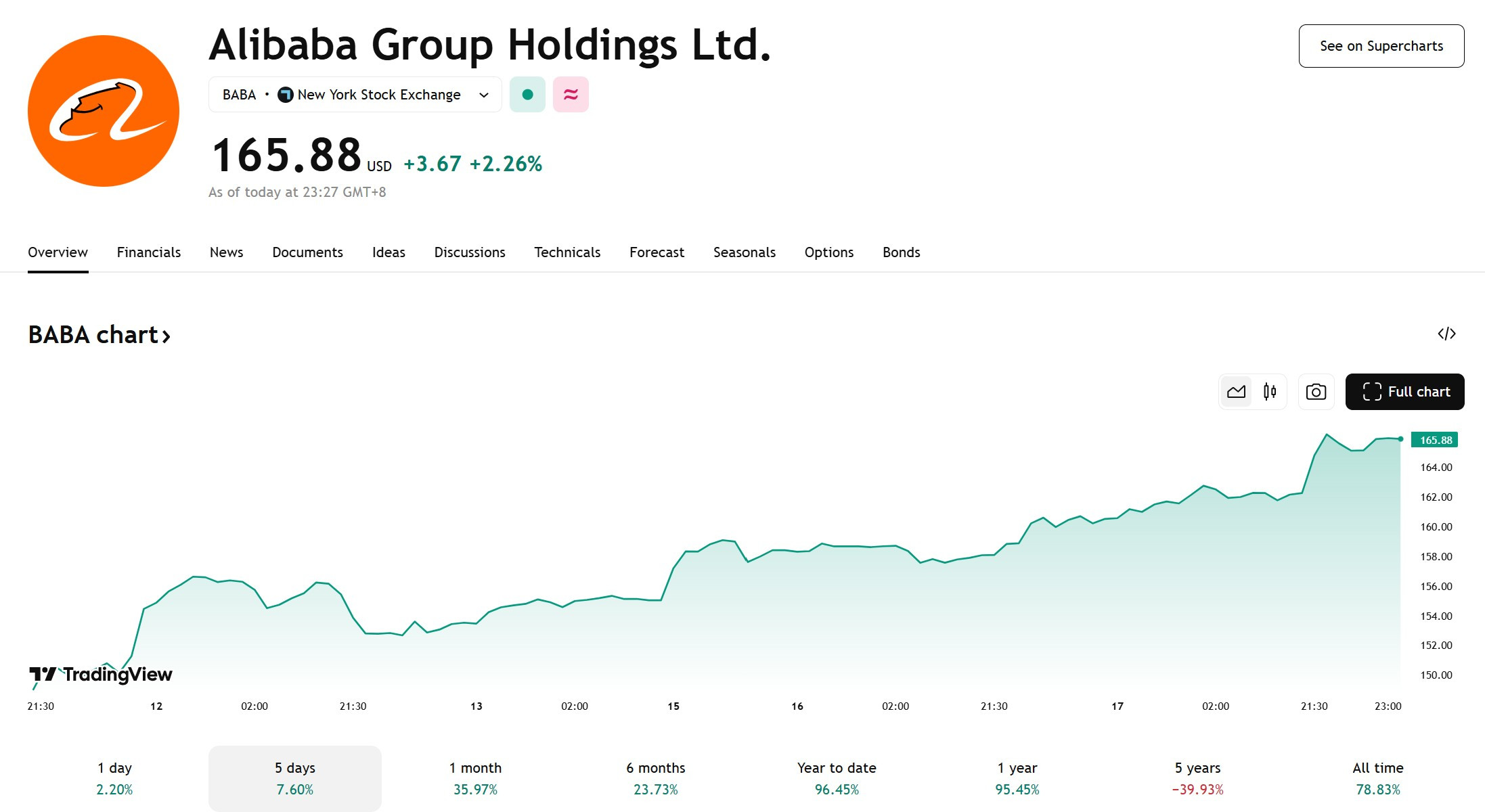1485x812 pixels.
Task: Switch to candlestick chart style icon
Action: tap(1270, 392)
